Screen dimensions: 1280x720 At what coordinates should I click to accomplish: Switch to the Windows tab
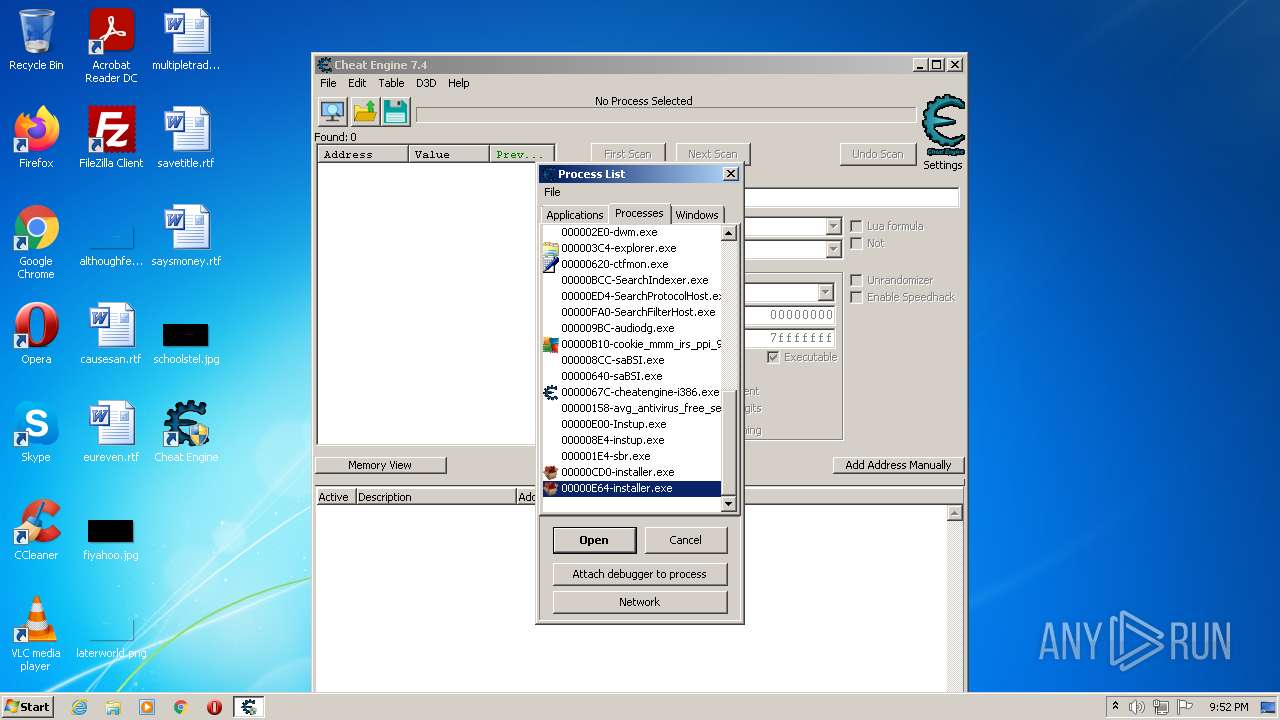click(696, 215)
